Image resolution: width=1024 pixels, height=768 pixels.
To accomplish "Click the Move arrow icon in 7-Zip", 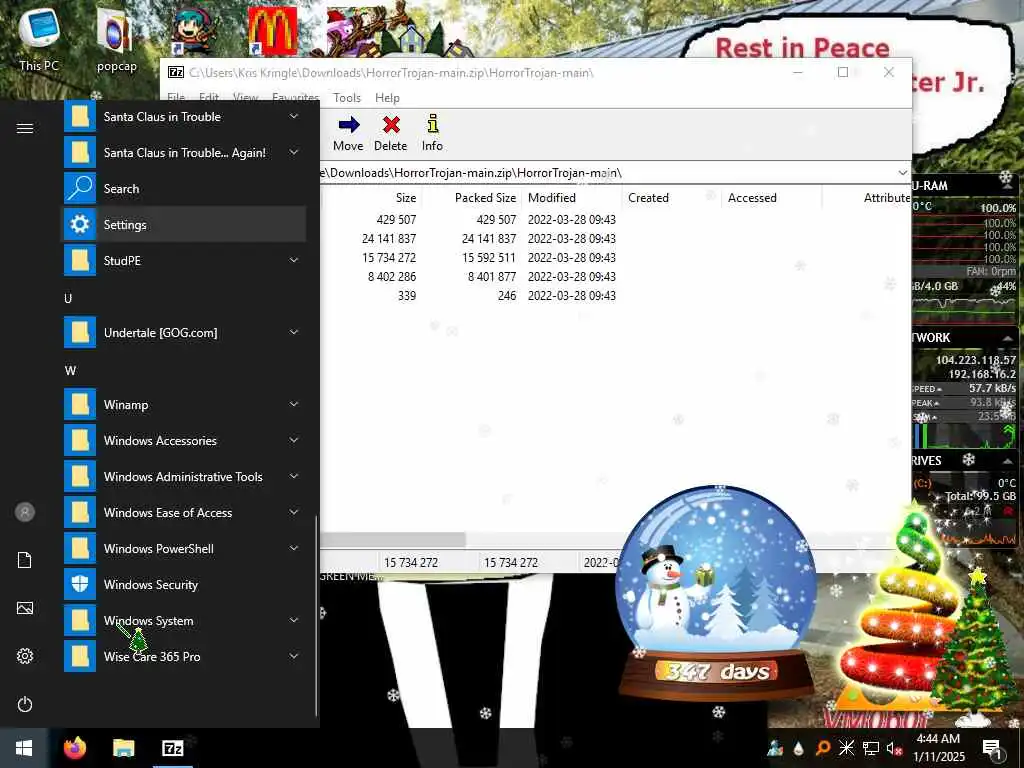I will point(349,125).
